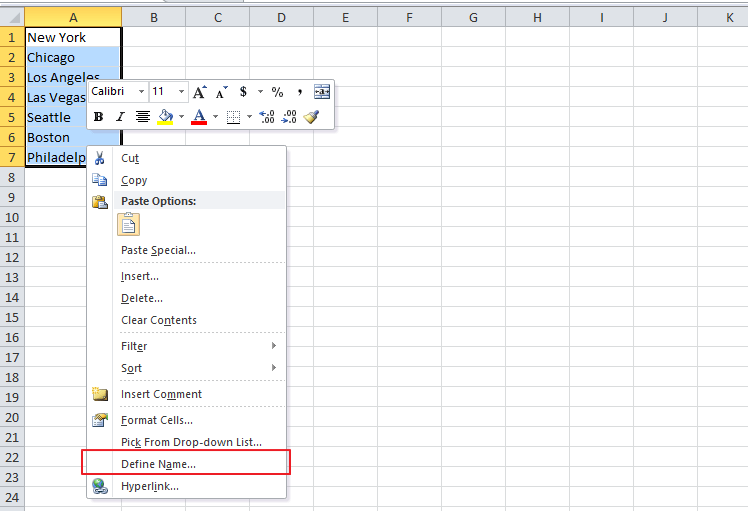Click the scissors Cut icon

[x=99, y=158]
